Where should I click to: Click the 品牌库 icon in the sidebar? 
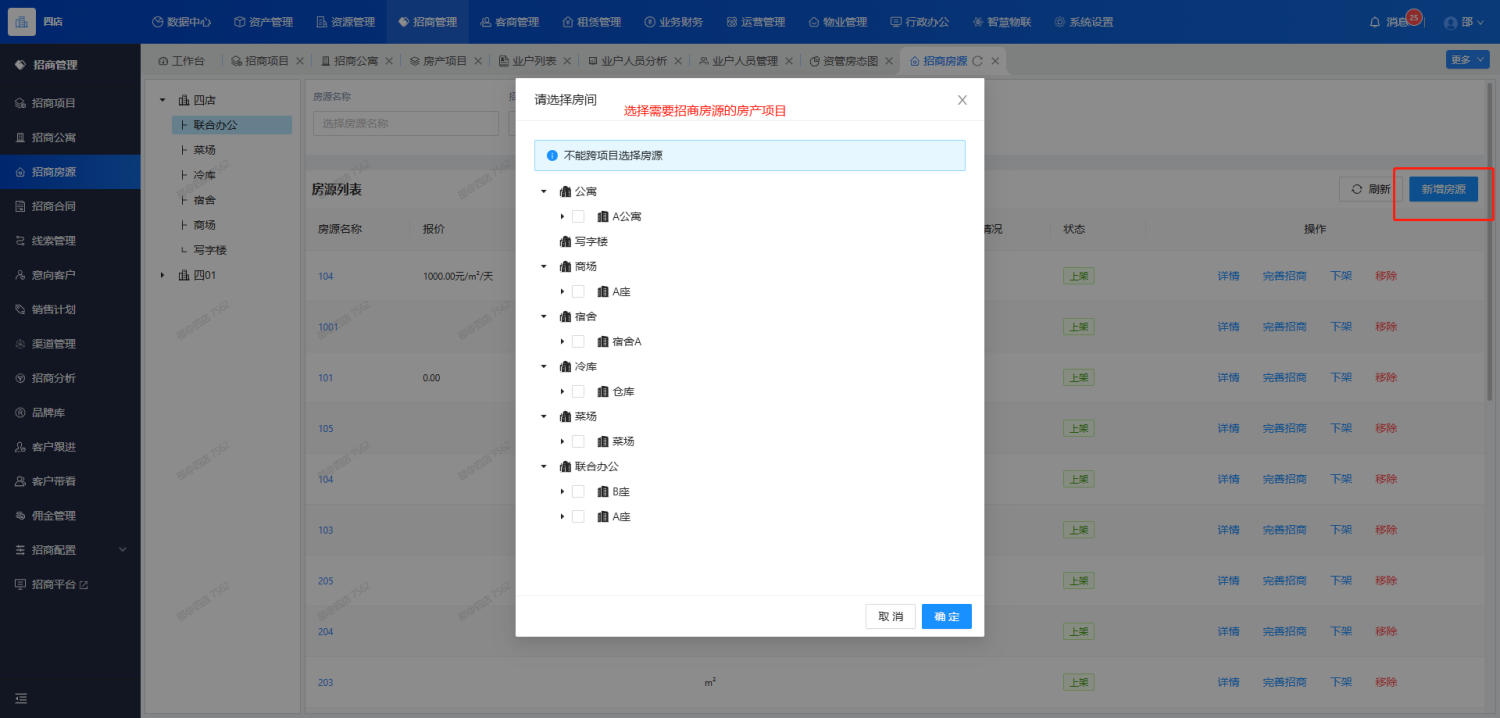point(20,413)
